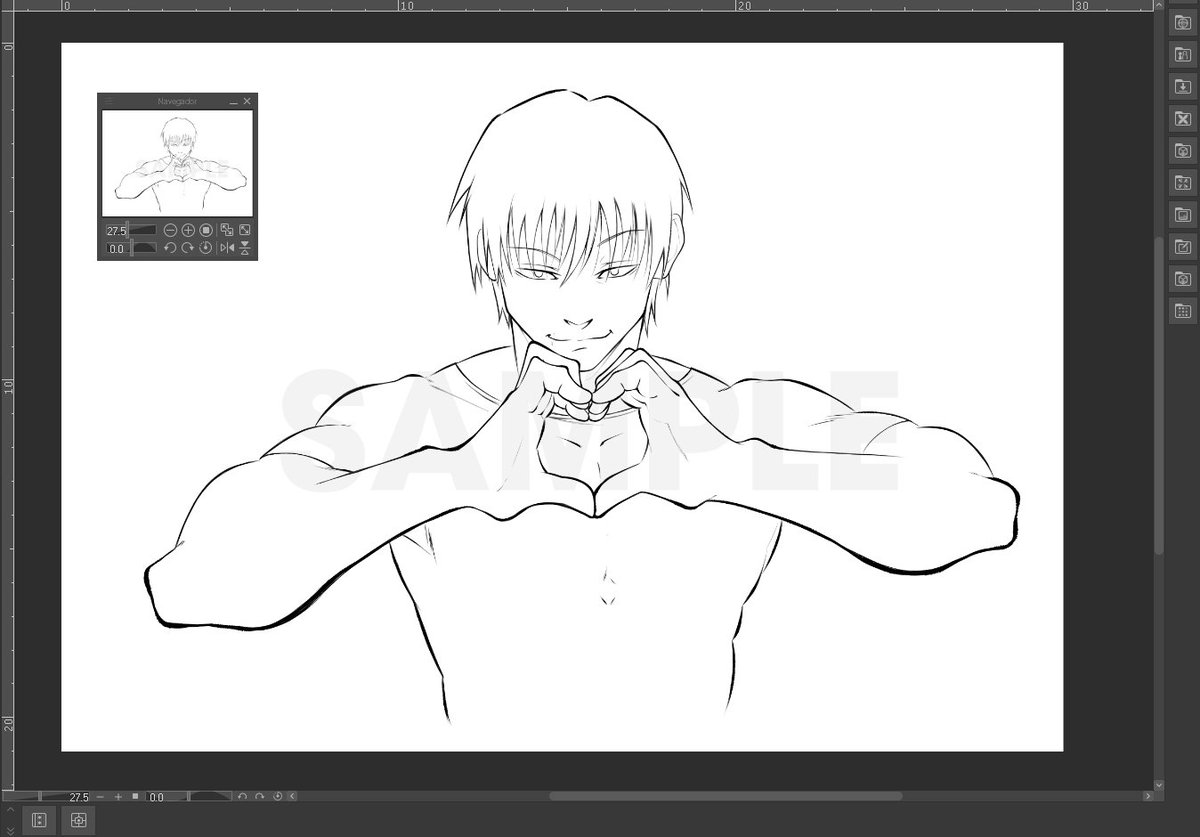Click the vertical scrollbar down arrow

click(x=1159, y=786)
